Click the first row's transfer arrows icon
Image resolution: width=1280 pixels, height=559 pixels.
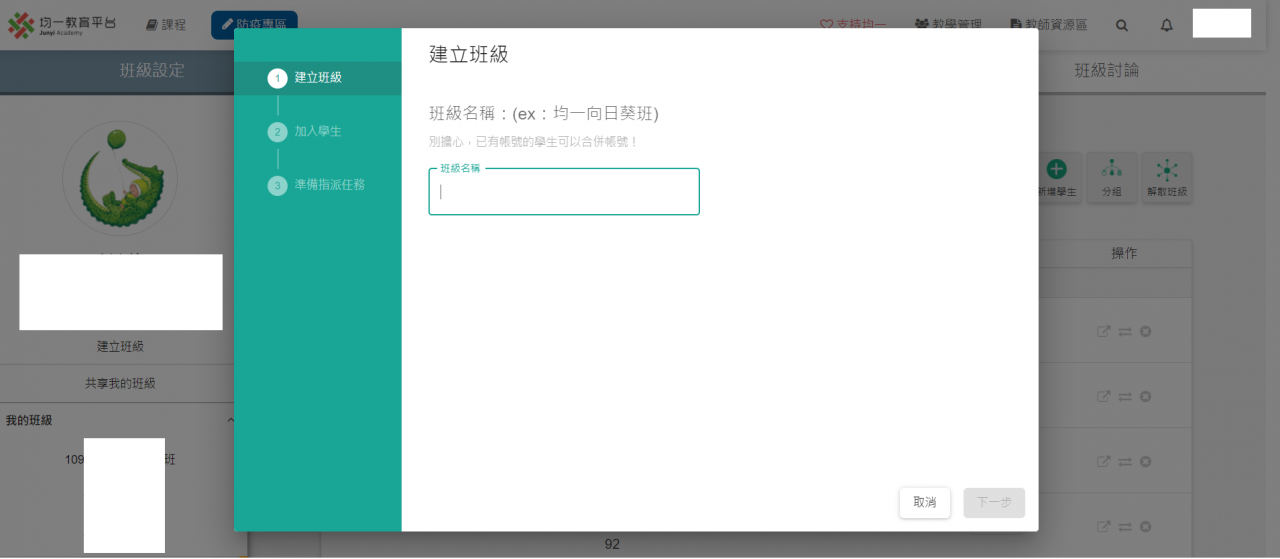click(x=1125, y=331)
